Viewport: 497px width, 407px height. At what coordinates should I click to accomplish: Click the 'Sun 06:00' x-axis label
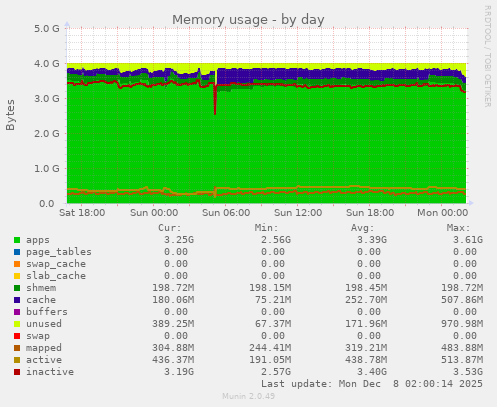click(226, 213)
